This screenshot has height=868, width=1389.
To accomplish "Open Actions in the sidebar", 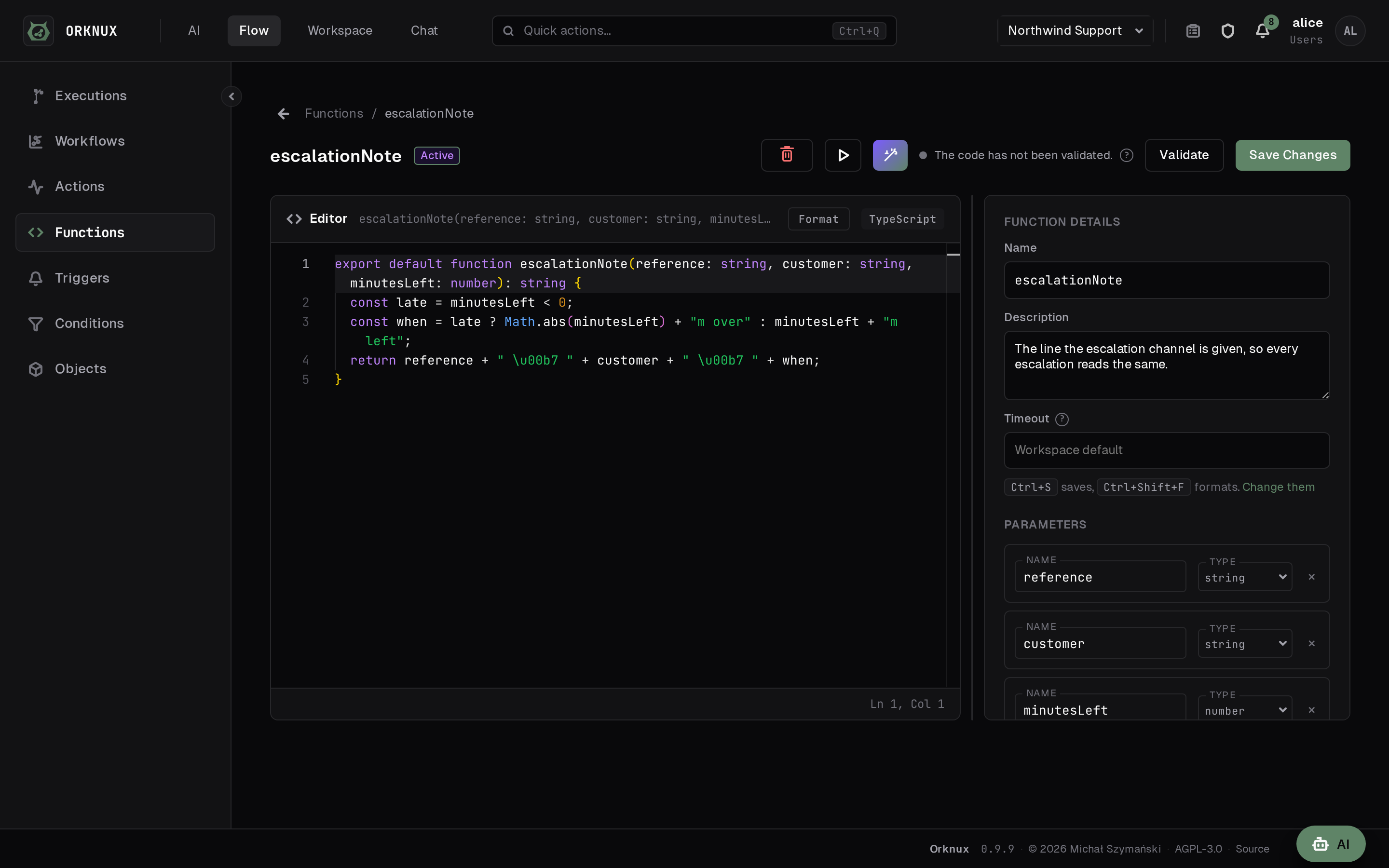I will click(x=115, y=187).
